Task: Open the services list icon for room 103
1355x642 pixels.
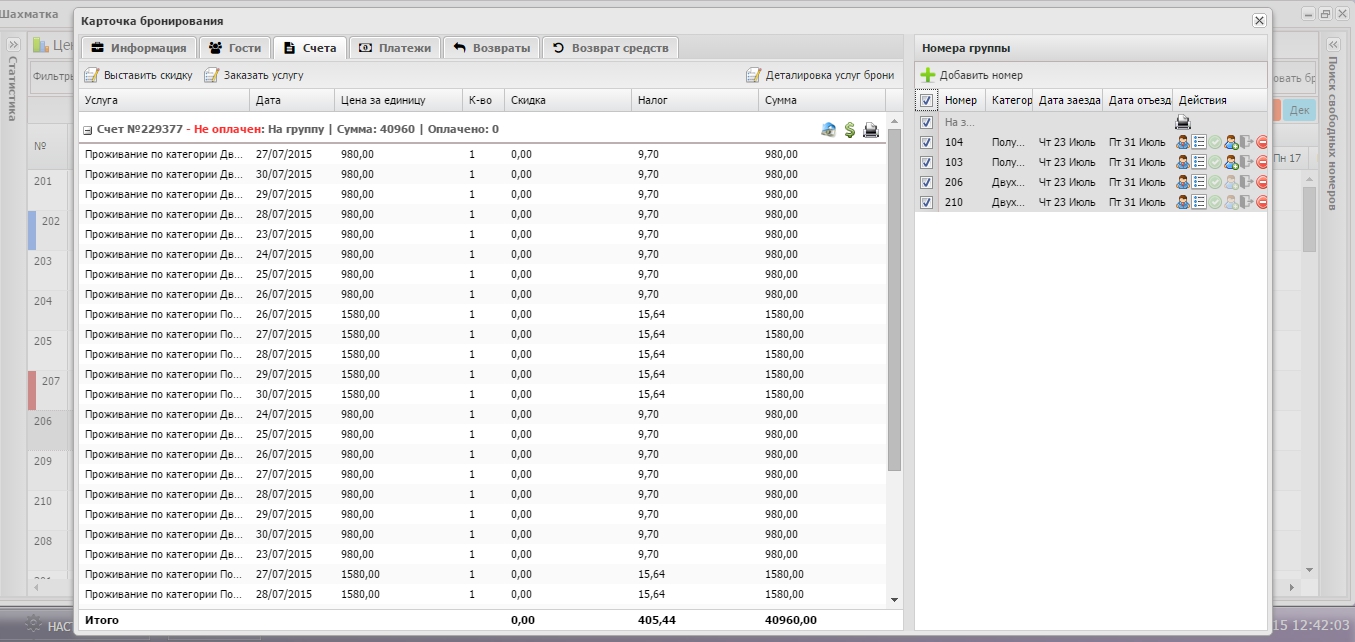Action: tap(1199, 162)
